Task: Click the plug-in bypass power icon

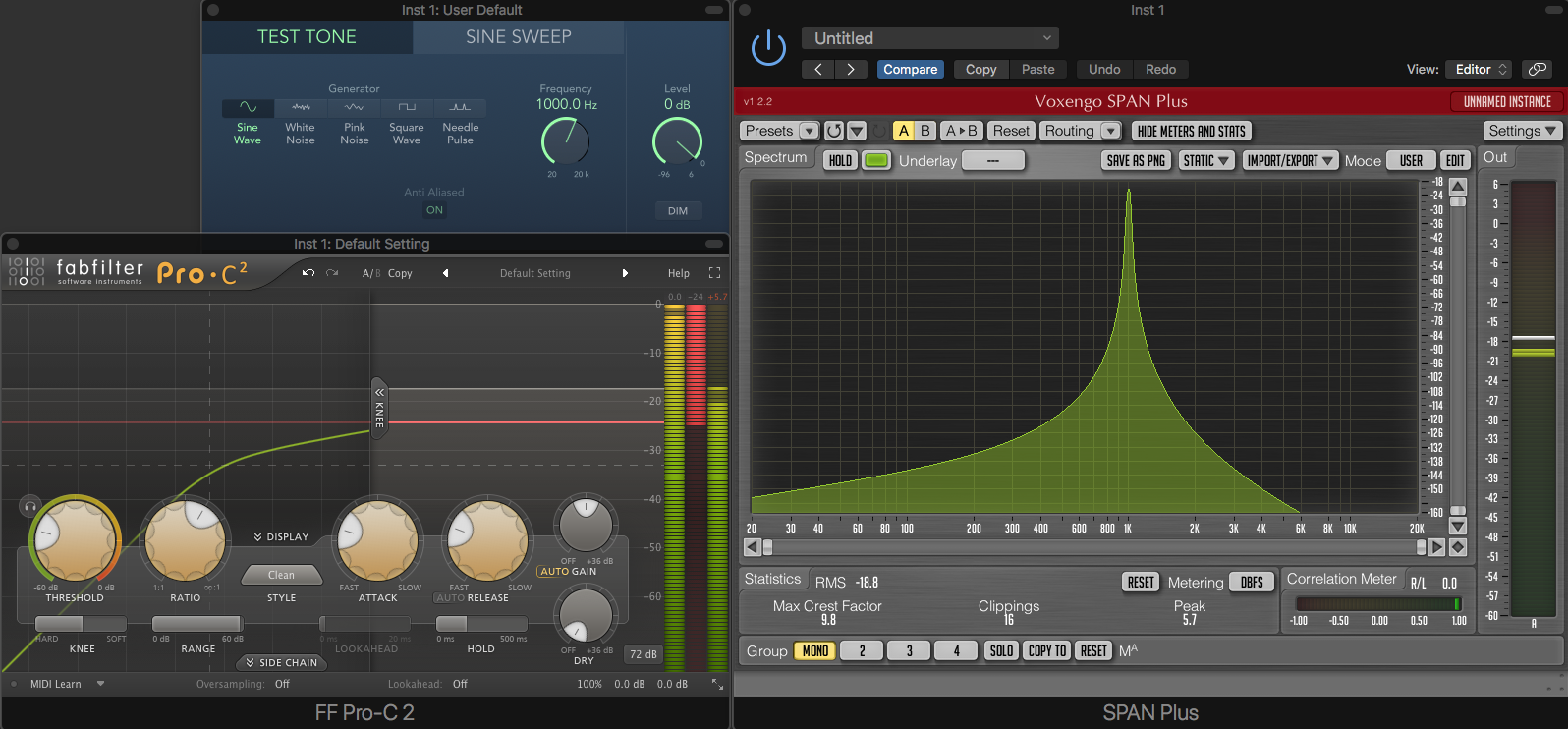Action: [768, 48]
